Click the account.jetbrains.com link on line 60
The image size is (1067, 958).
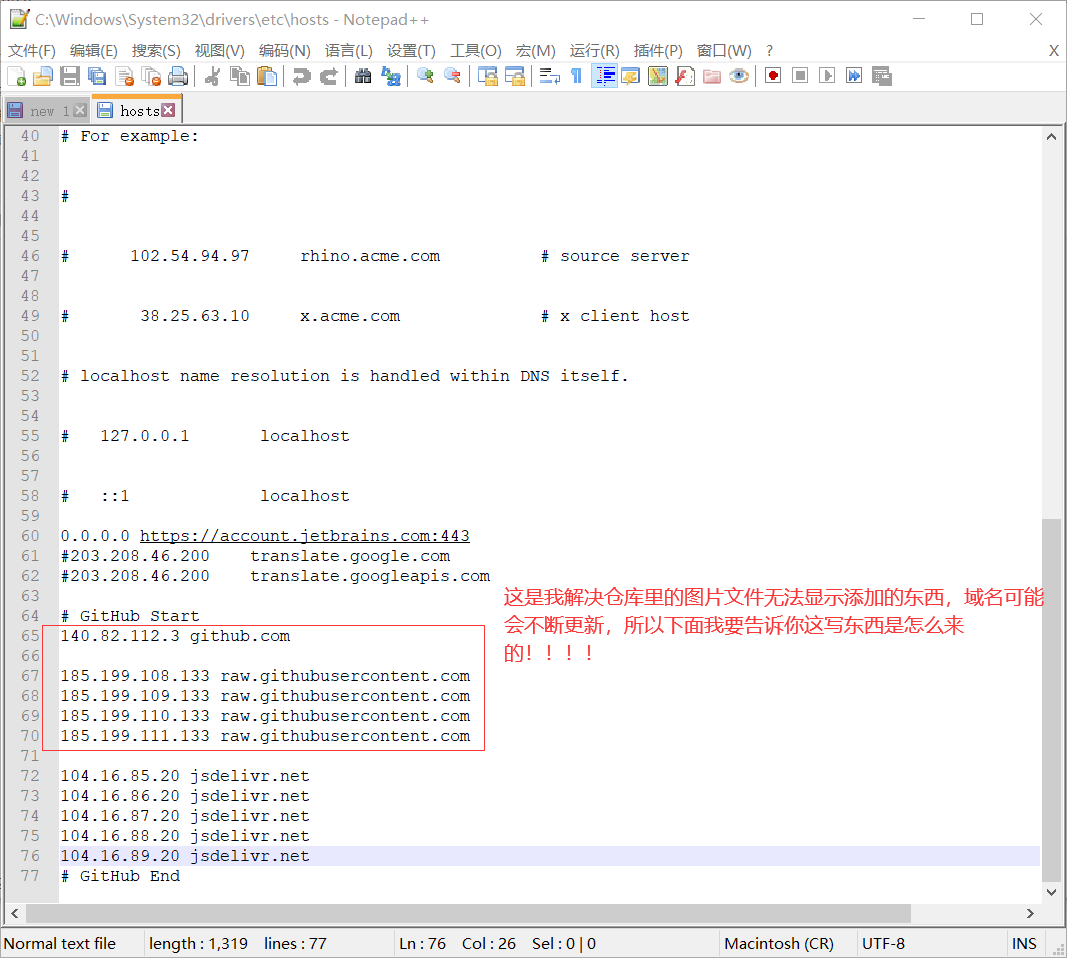tap(304, 536)
